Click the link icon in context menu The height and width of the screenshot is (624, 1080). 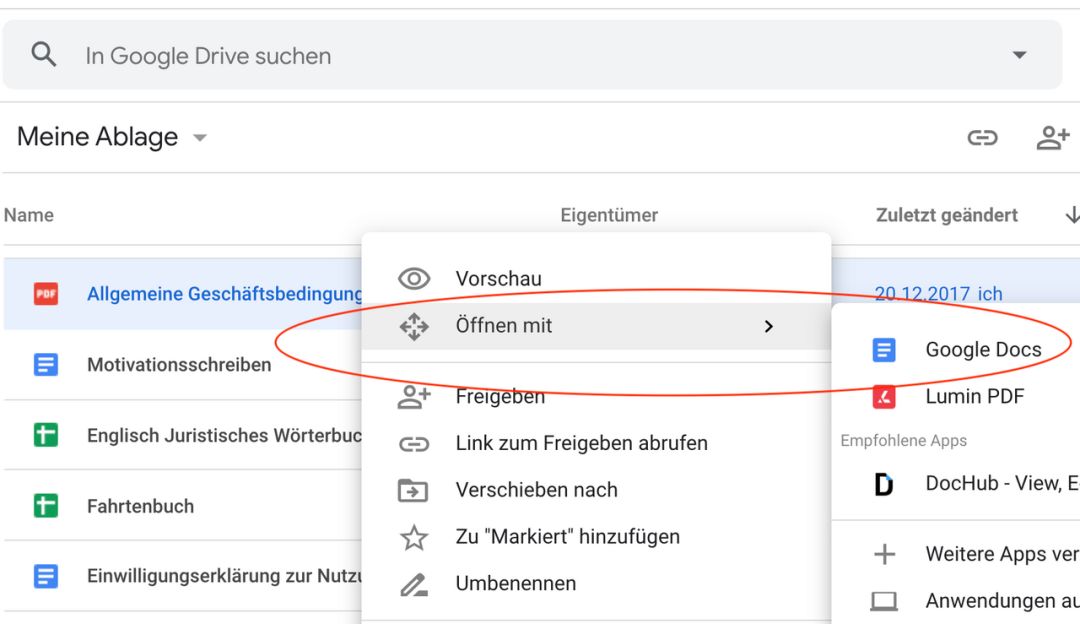tap(414, 444)
